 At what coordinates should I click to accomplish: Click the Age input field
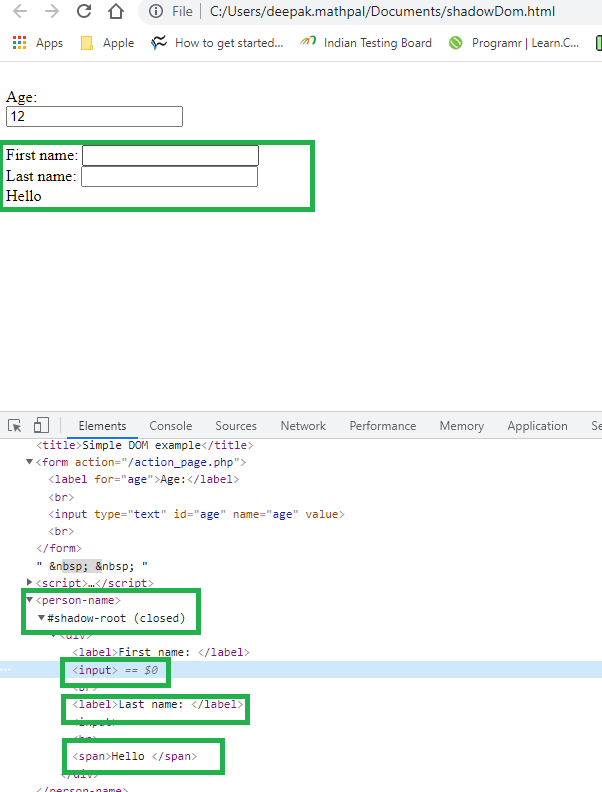click(x=94, y=117)
